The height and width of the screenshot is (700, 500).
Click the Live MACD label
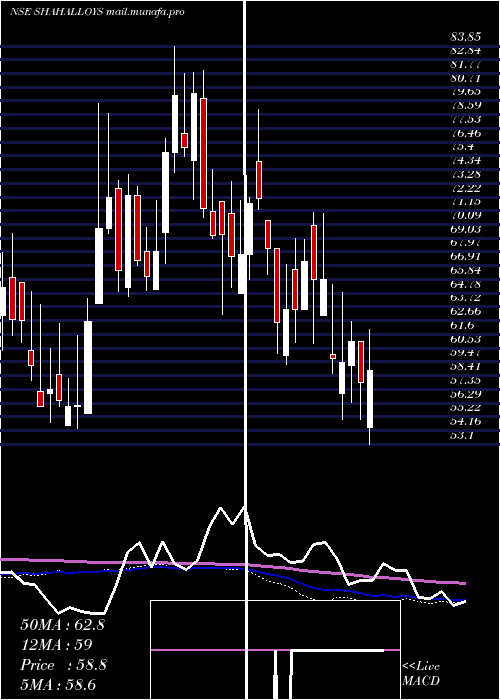(x=421, y=674)
